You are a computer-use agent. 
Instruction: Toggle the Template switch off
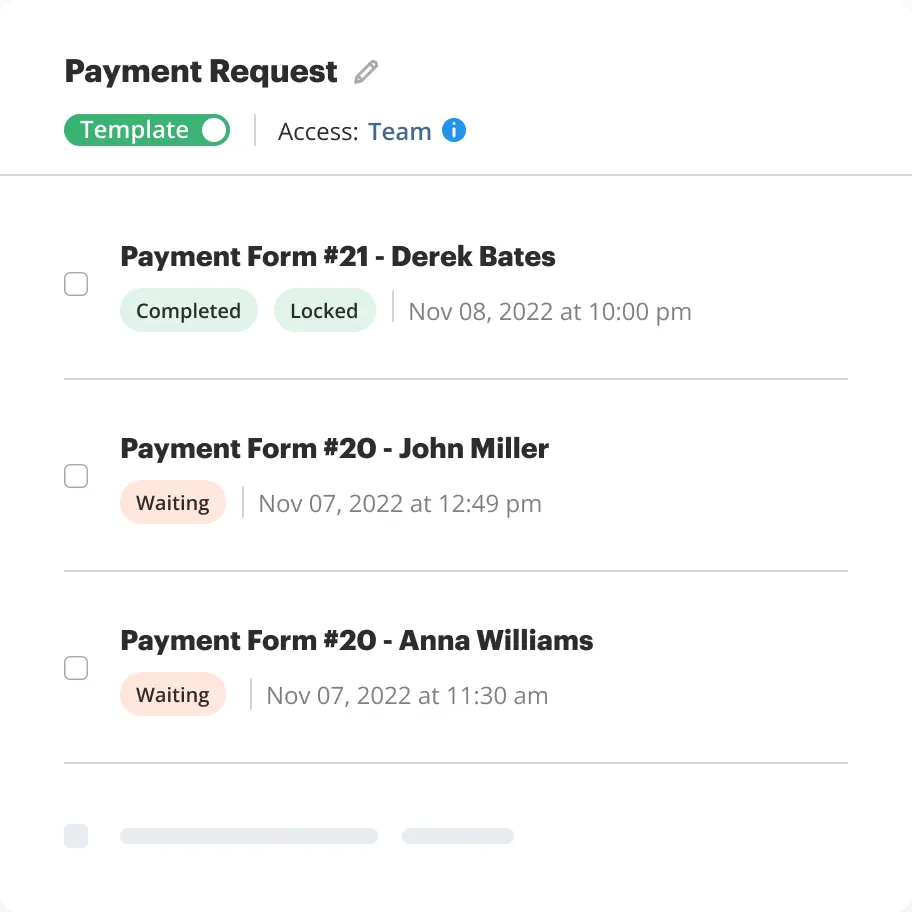[x=146, y=130]
